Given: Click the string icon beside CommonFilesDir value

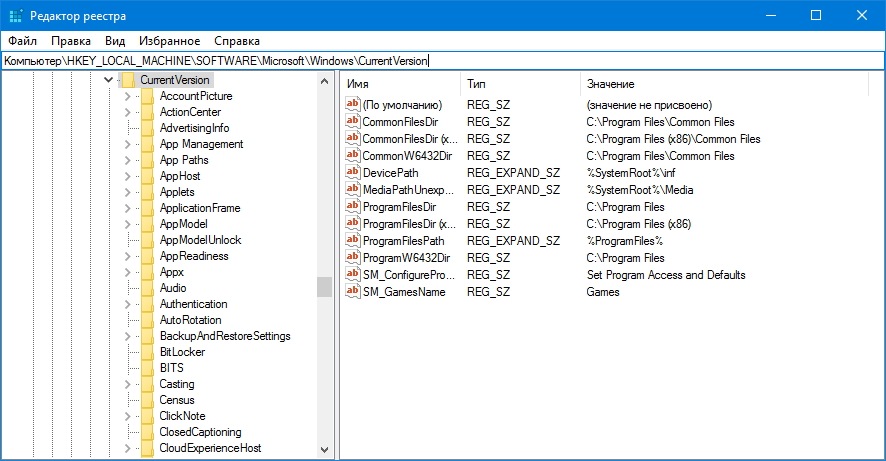Looking at the screenshot, I should click(x=353, y=121).
